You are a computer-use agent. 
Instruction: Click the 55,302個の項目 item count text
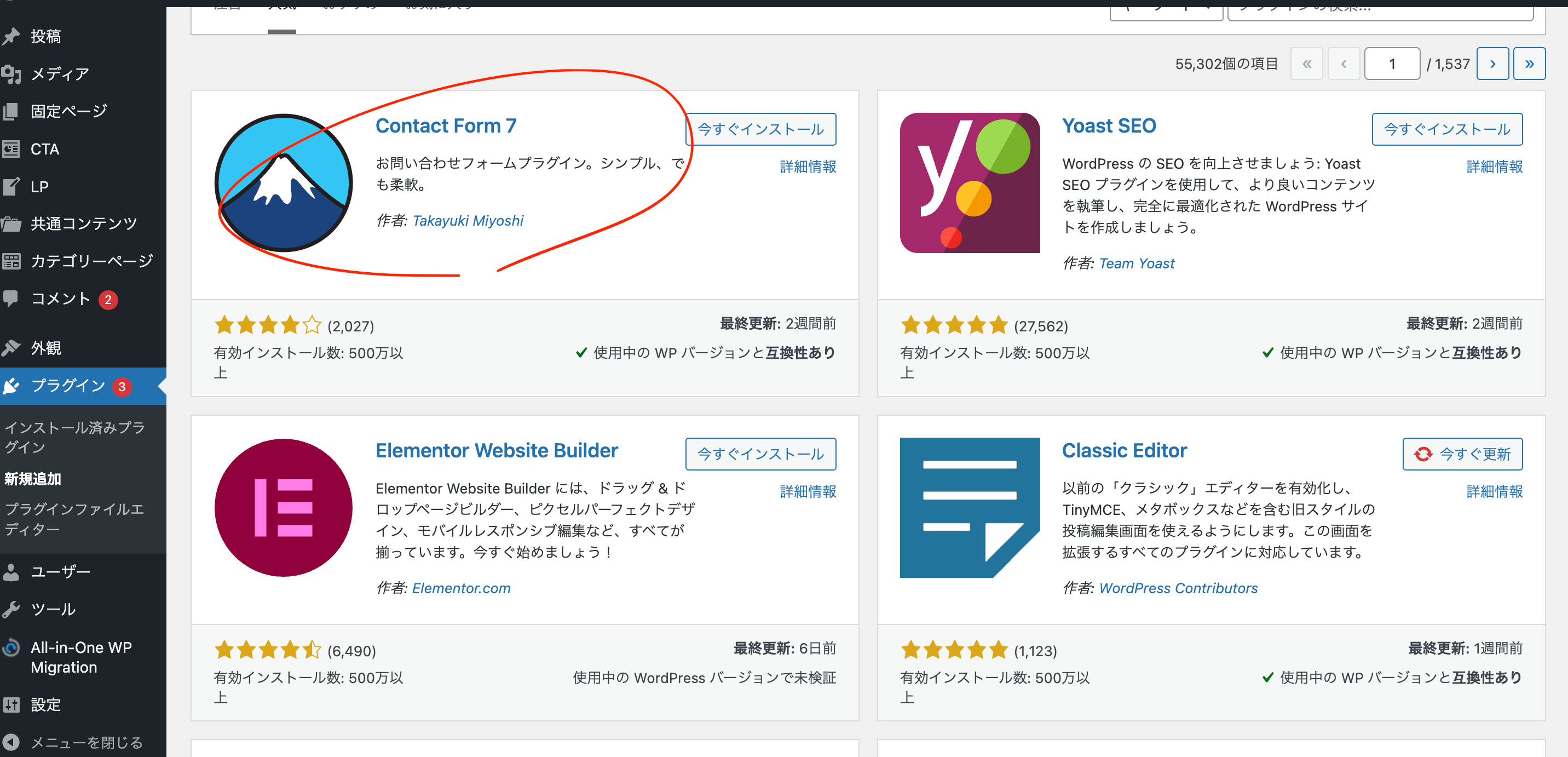tap(1226, 64)
